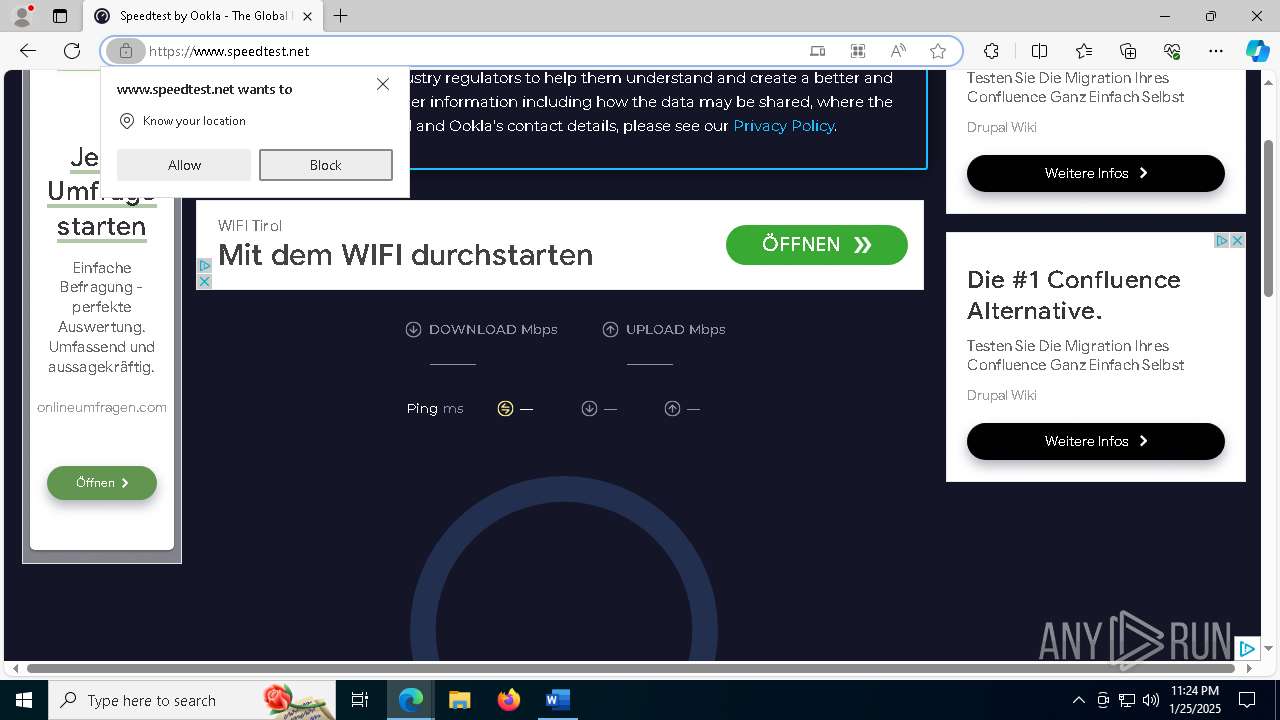The height and width of the screenshot is (720, 1280).
Task: Open browser Extensions puzzle icon
Action: pos(991,51)
